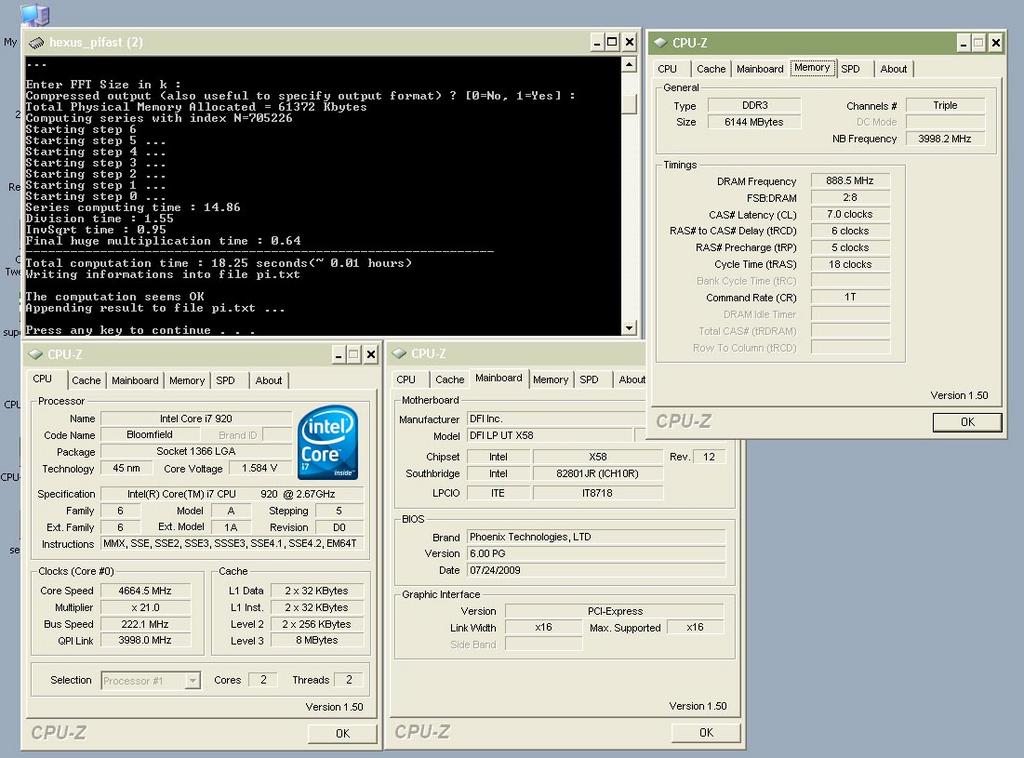
Task: Click the Core Speed value "4664.5 MHz"
Action: click(145, 591)
